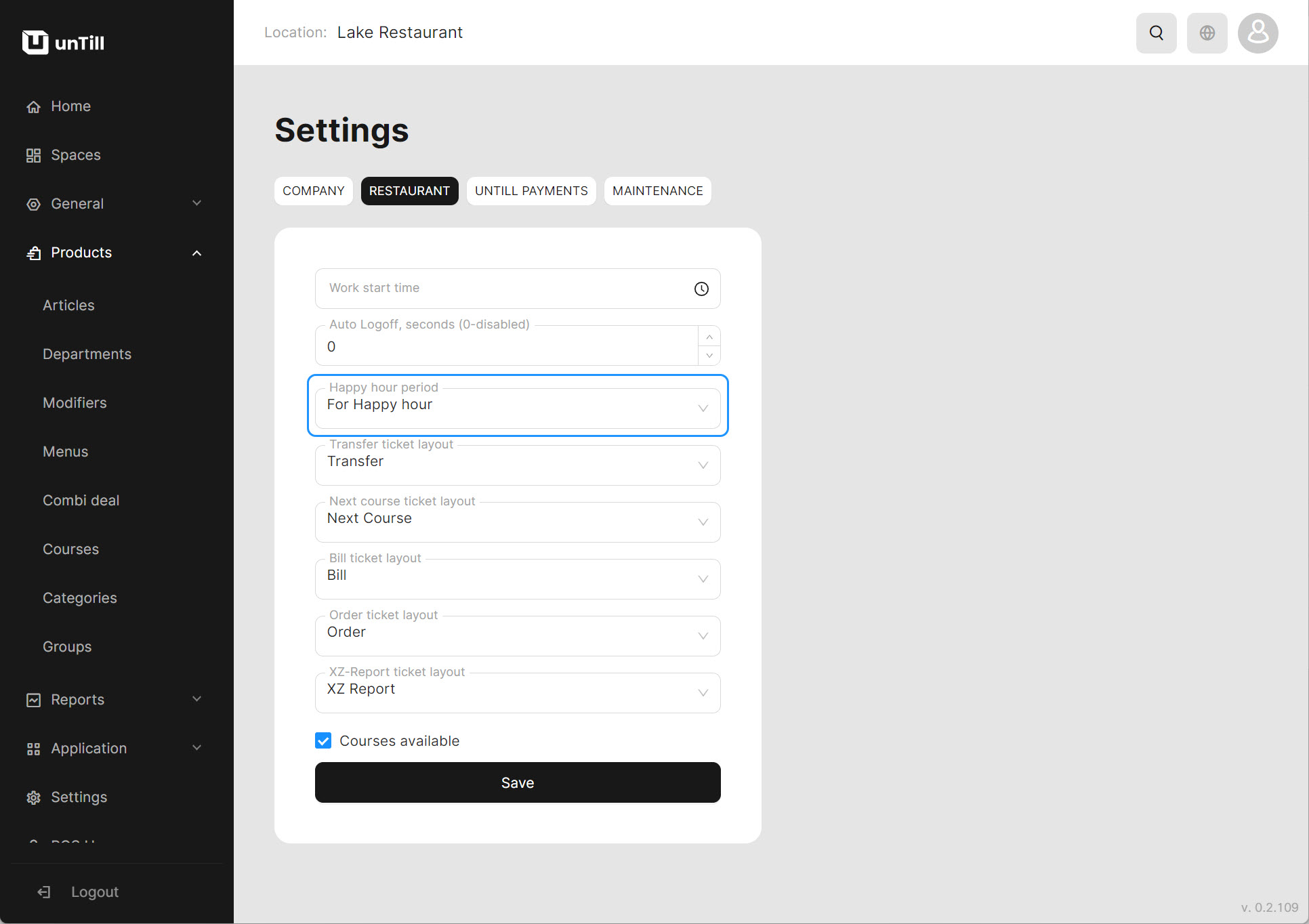Screen dimensions: 1309x924
Task: Click the Logout icon
Action: (44, 892)
